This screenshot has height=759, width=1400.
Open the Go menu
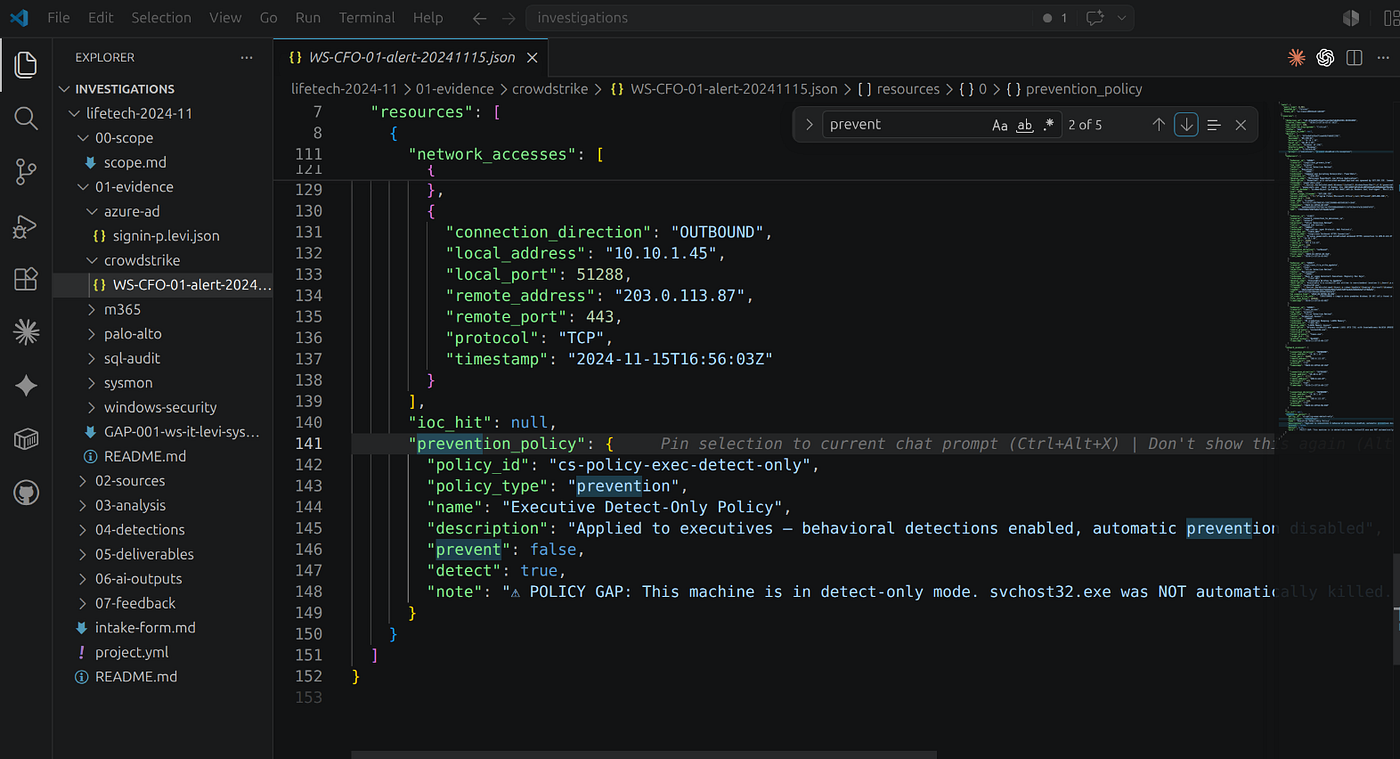pyautogui.click(x=268, y=18)
